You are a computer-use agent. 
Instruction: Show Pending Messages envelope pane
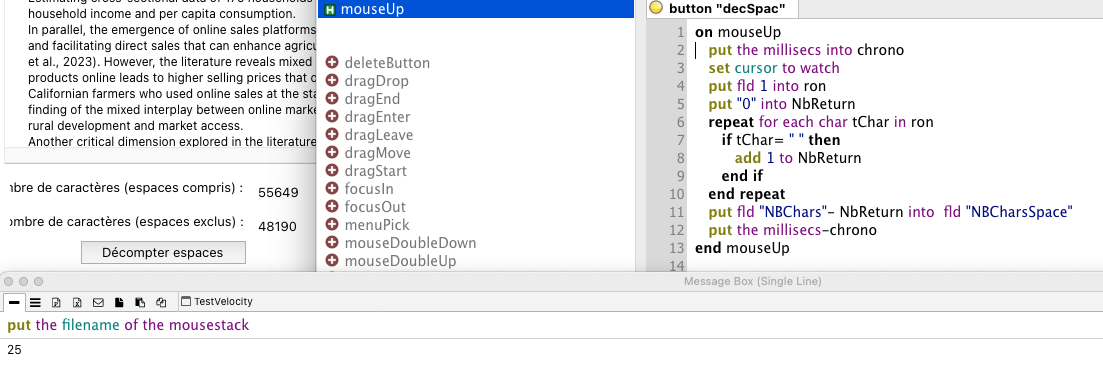click(98, 302)
